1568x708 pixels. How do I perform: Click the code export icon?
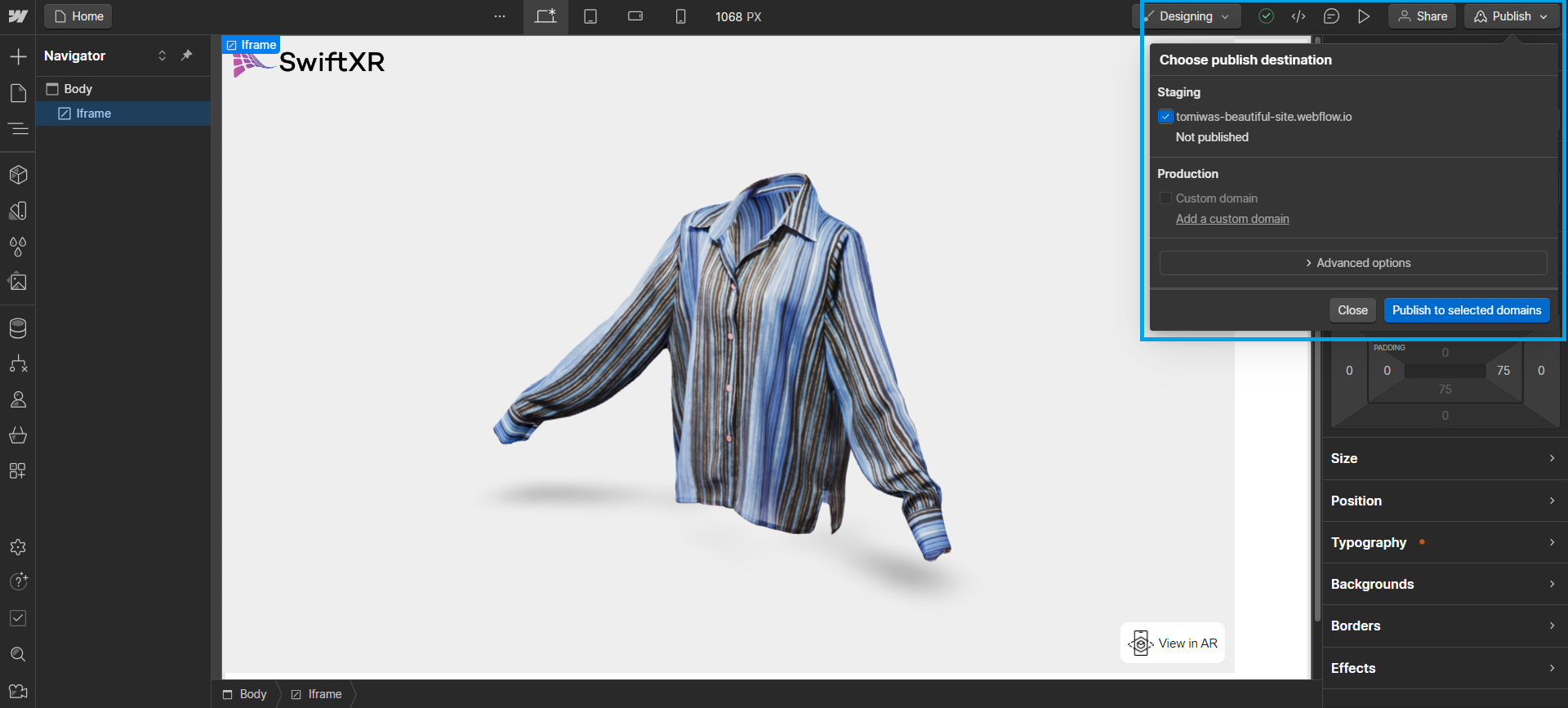pos(1298,16)
